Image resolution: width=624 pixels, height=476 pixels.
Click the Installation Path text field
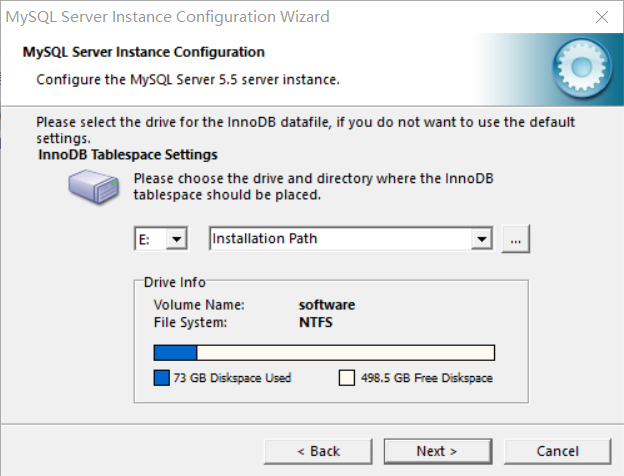pyautogui.click(x=341, y=239)
